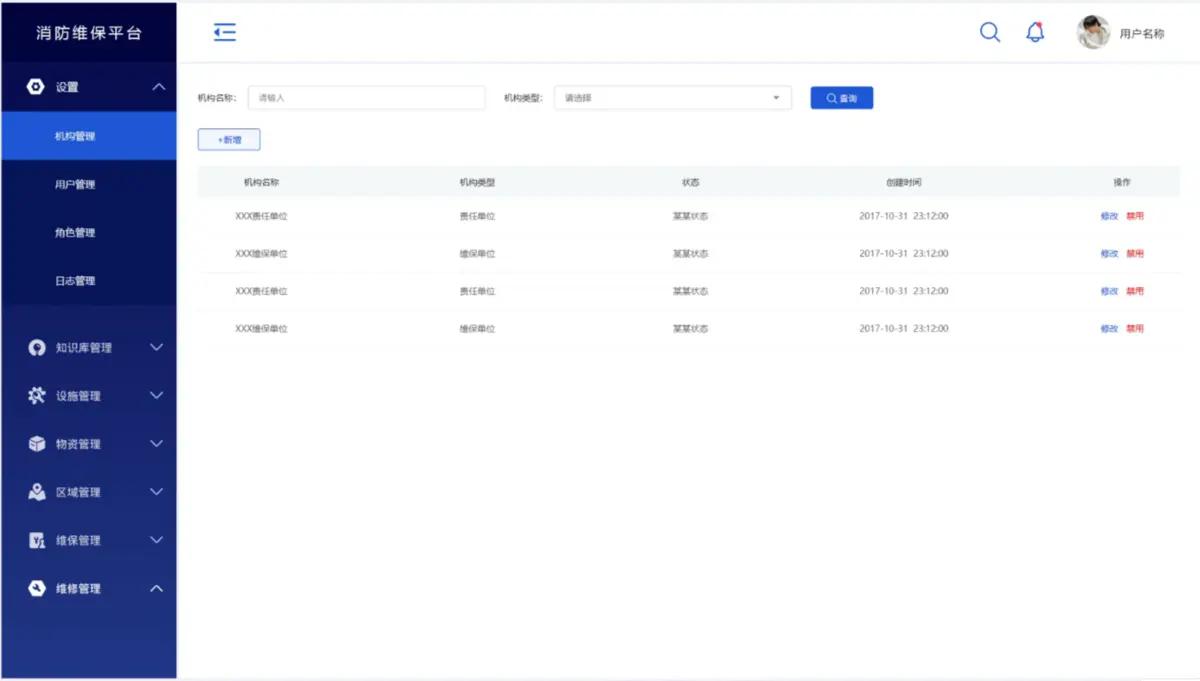Click the 设施管理 gear icon
Viewport: 1200px width, 681px height.
point(37,396)
